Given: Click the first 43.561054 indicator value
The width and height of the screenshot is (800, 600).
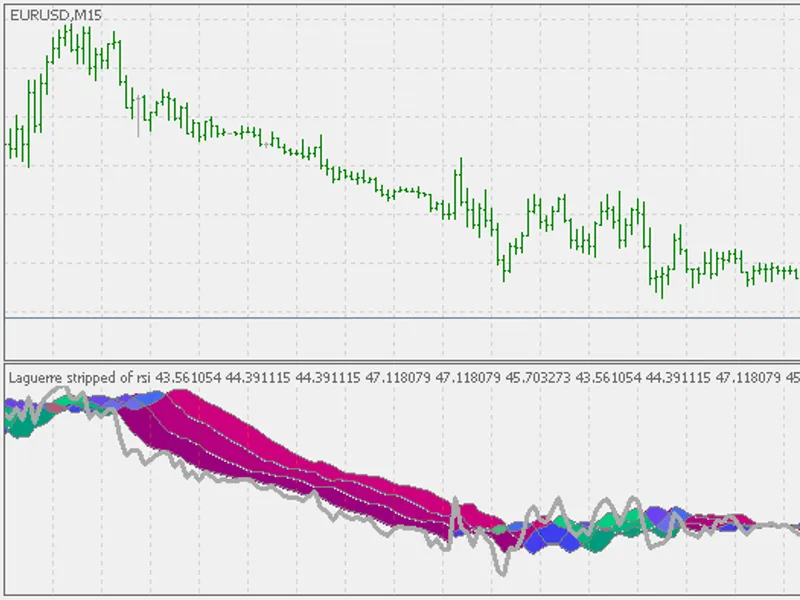Looking at the screenshot, I should [188, 378].
